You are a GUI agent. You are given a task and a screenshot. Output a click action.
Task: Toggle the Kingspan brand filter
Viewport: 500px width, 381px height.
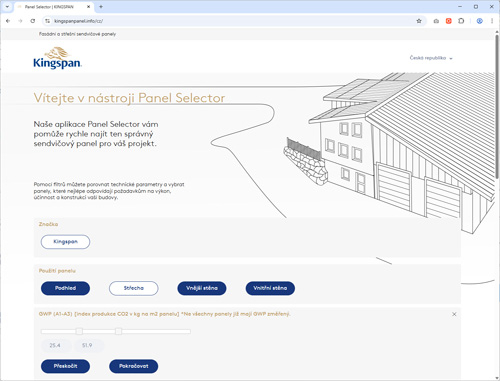coord(65,242)
